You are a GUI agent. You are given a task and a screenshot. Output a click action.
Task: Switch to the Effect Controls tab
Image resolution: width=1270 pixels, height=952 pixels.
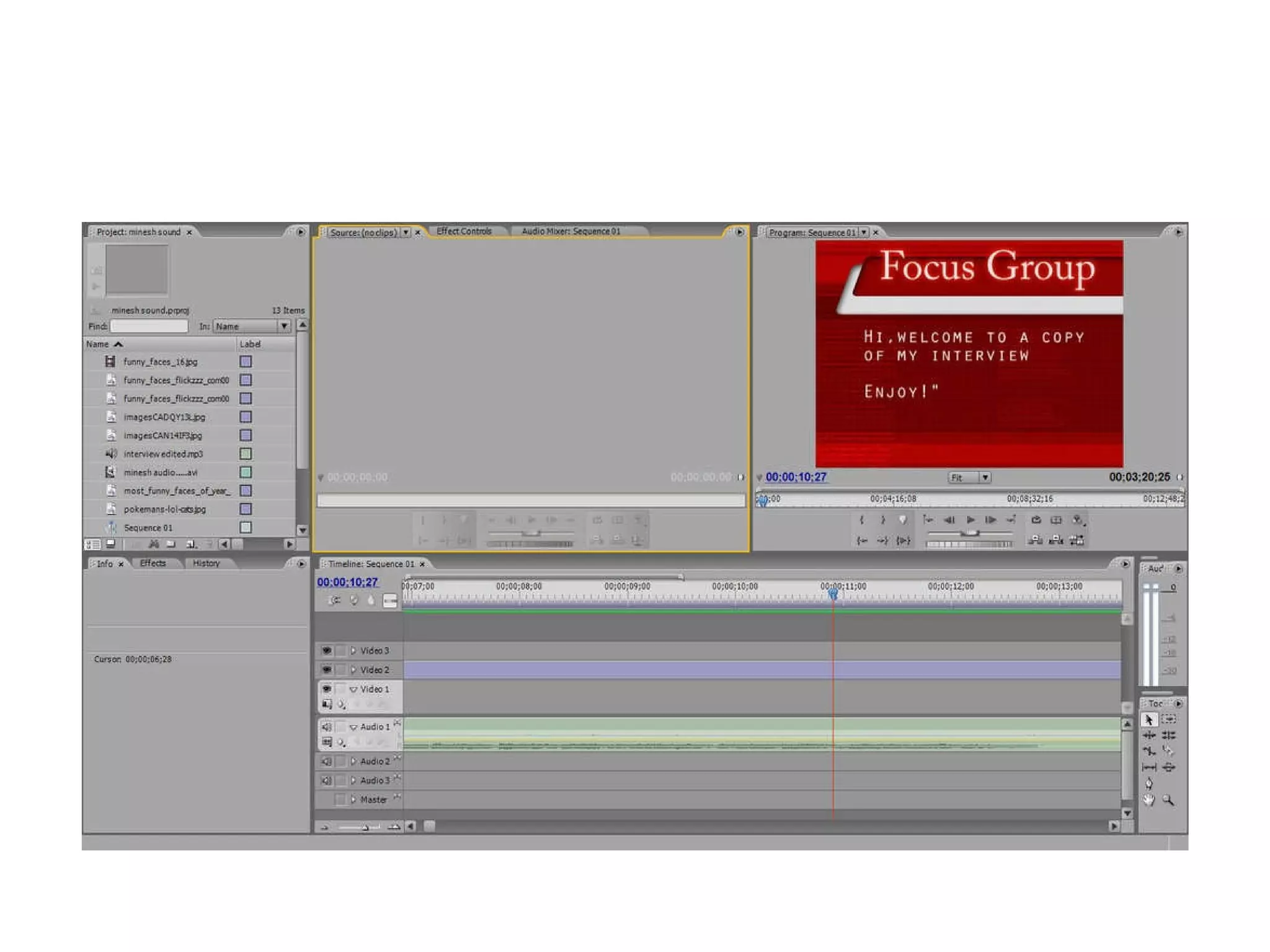click(x=464, y=231)
